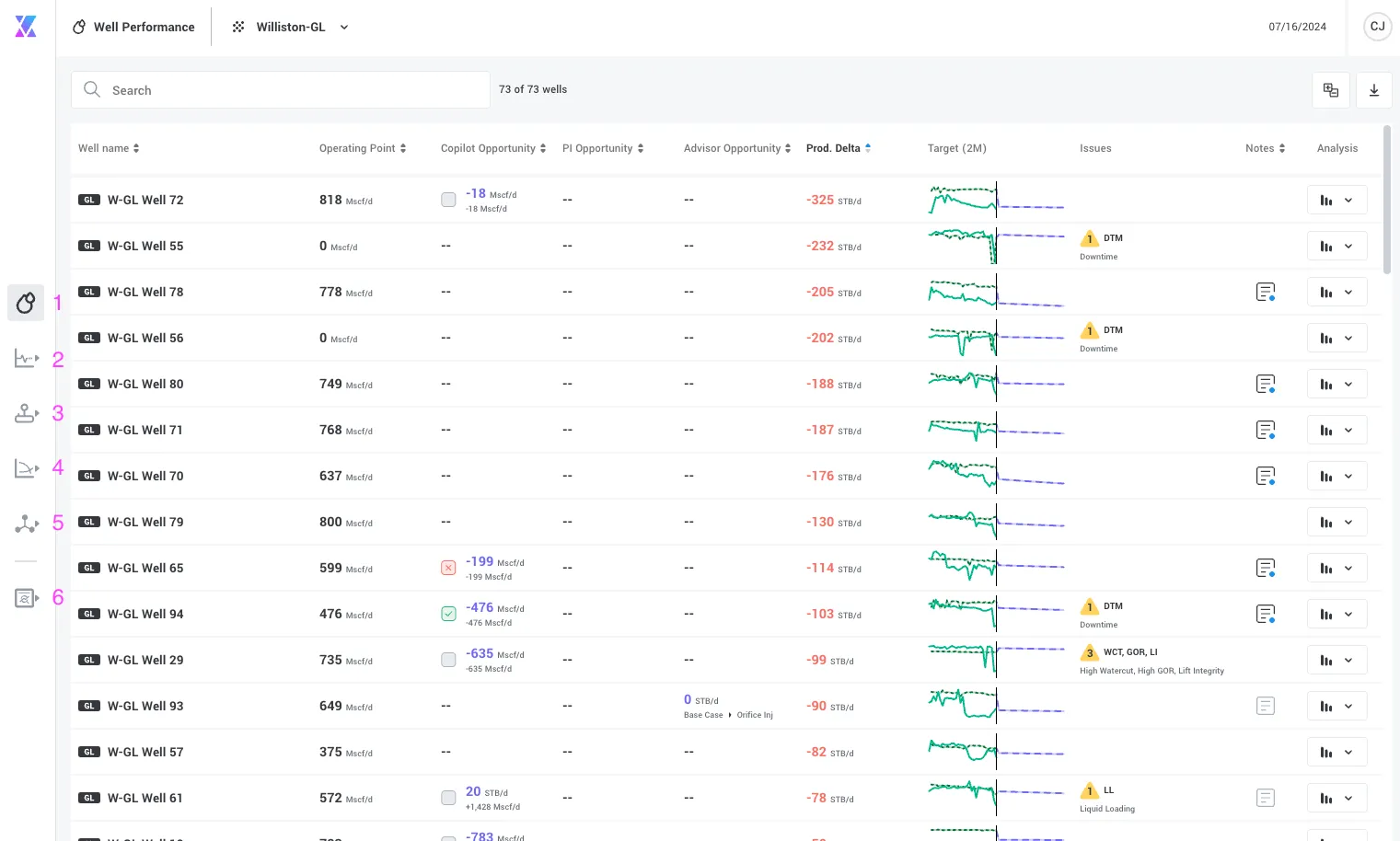Open the pump equipment icon in sidebar
The height and width of the screenshot is (841, 1400).
(26, 413)
